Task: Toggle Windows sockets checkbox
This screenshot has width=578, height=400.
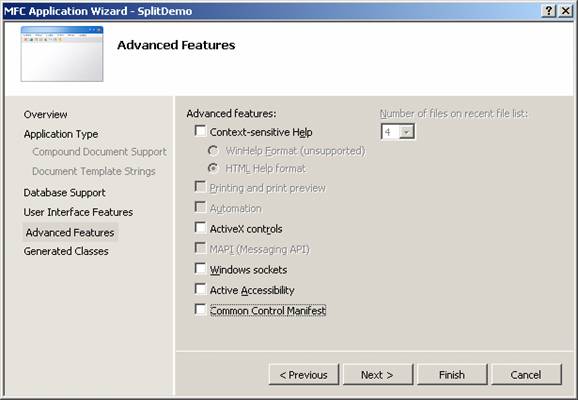Action: tap(200, 268)
